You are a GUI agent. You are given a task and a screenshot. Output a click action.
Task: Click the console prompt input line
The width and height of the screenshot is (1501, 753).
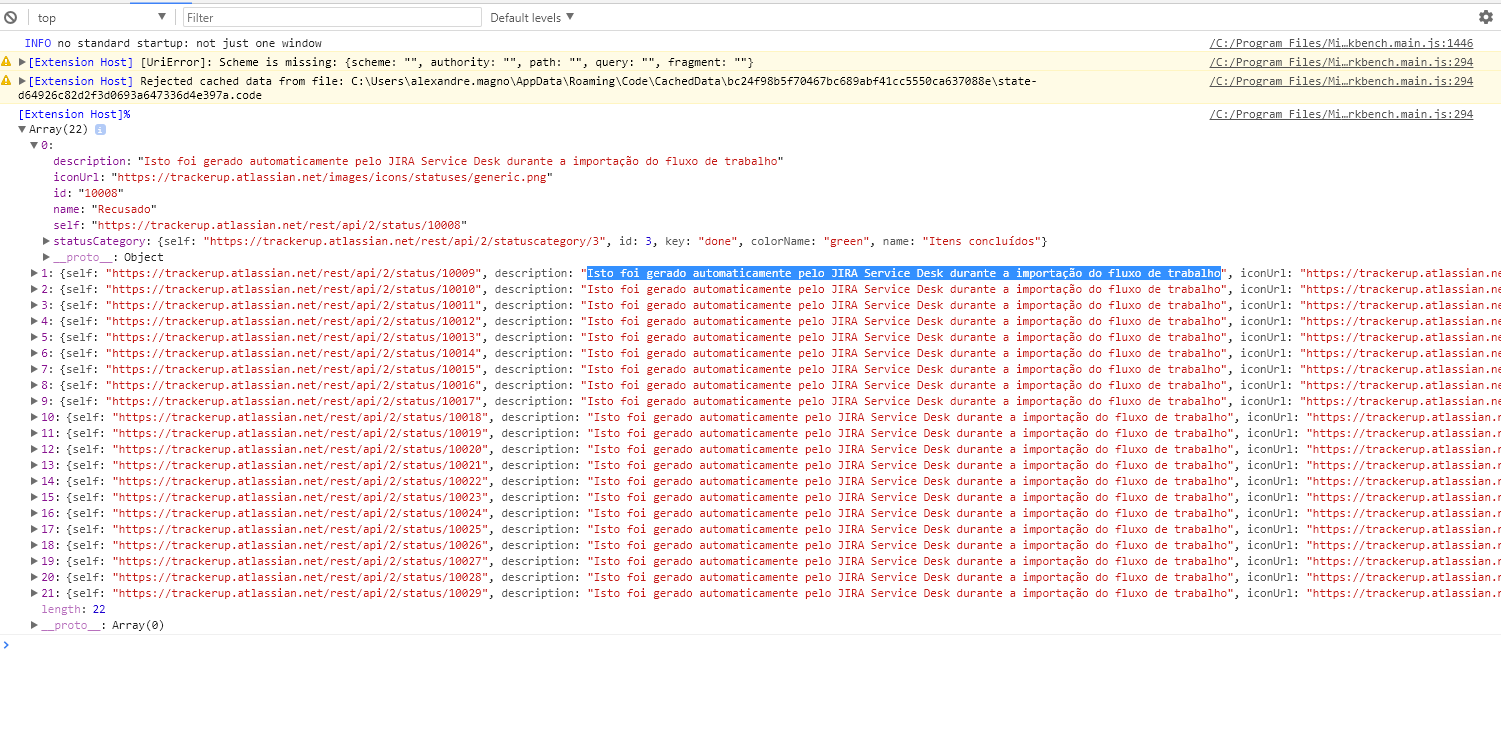coord(750,645)
